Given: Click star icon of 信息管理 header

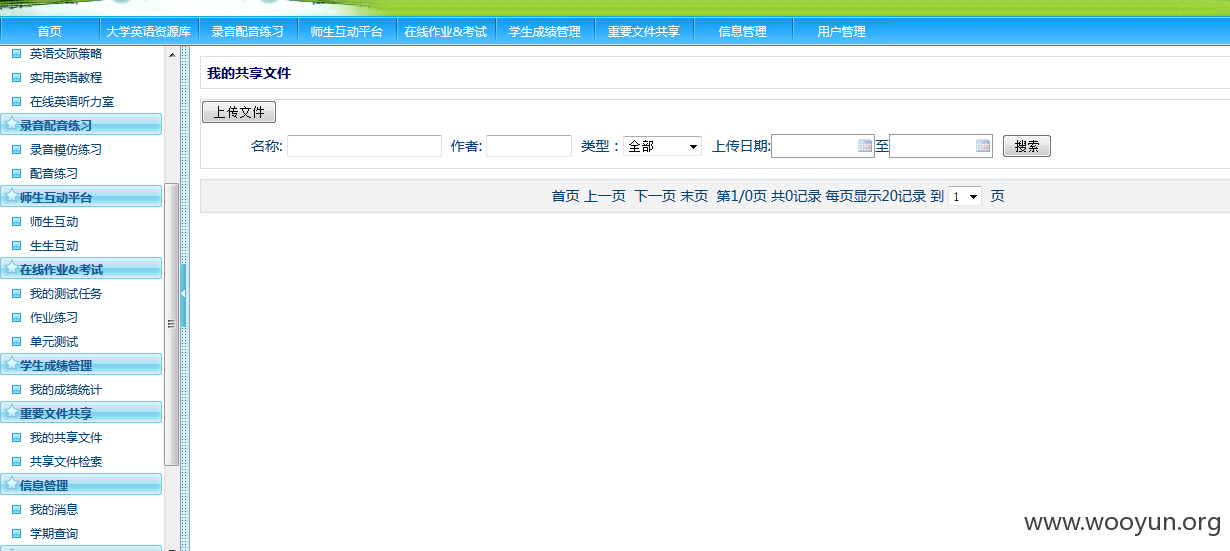Looking at the screenshot, I should pos(11,484).
